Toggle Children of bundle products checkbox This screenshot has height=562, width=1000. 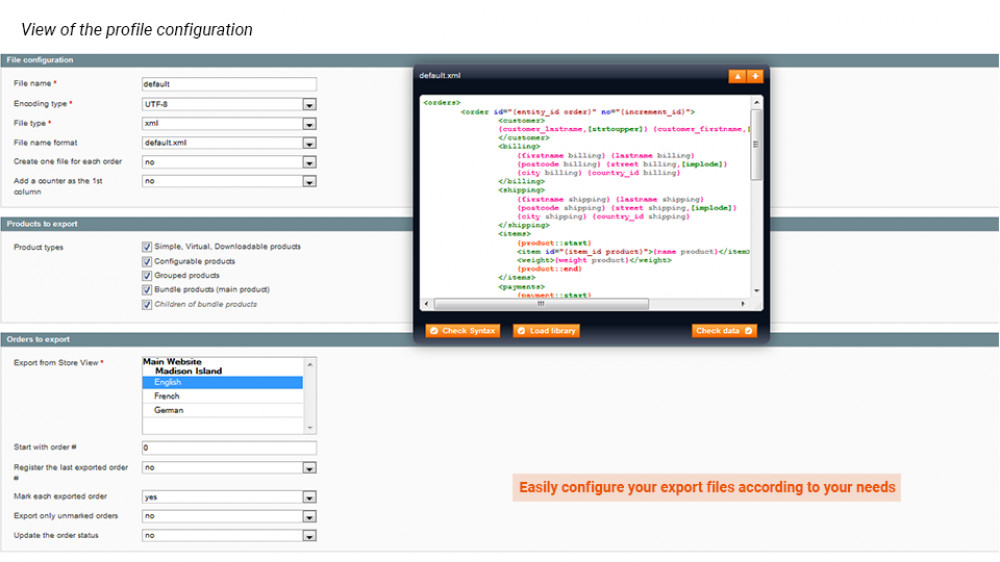click(147, 304)
